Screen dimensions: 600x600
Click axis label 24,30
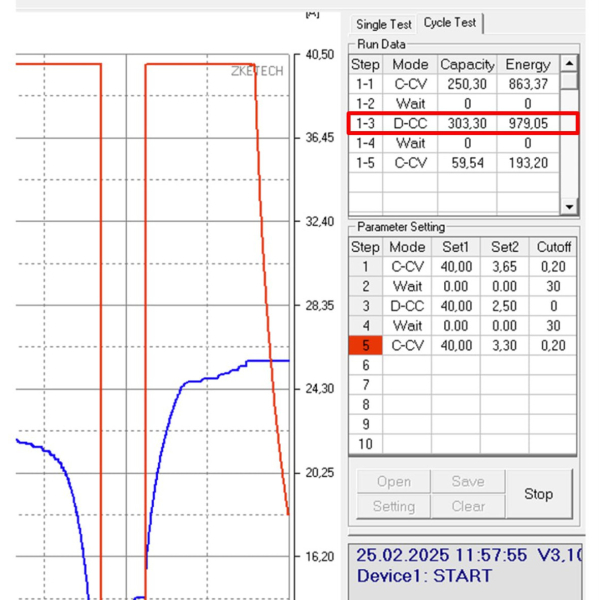tap(320, 389)
